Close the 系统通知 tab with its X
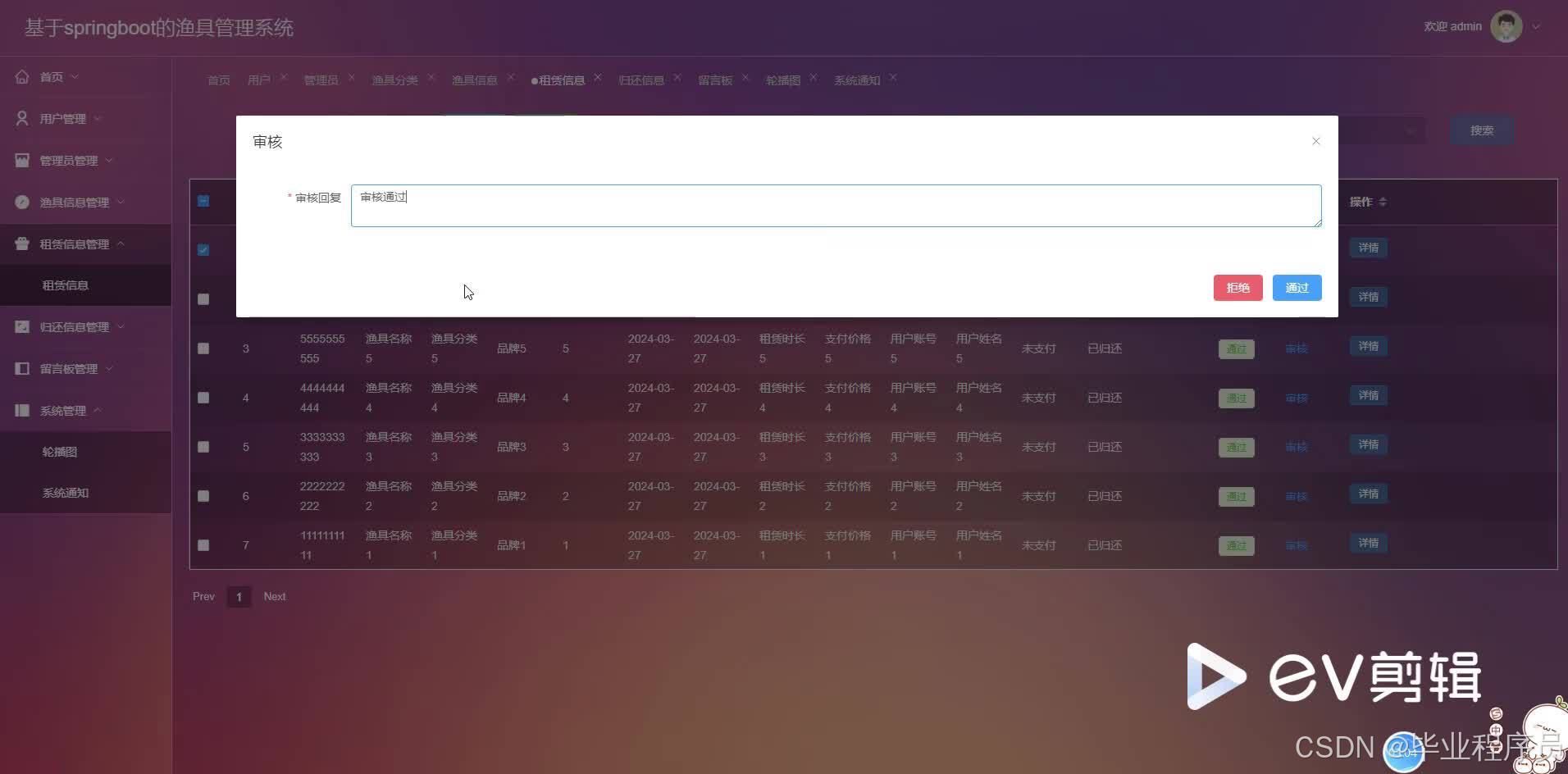The height and width of the screenshot is (774, 1568). click(893, 77)
